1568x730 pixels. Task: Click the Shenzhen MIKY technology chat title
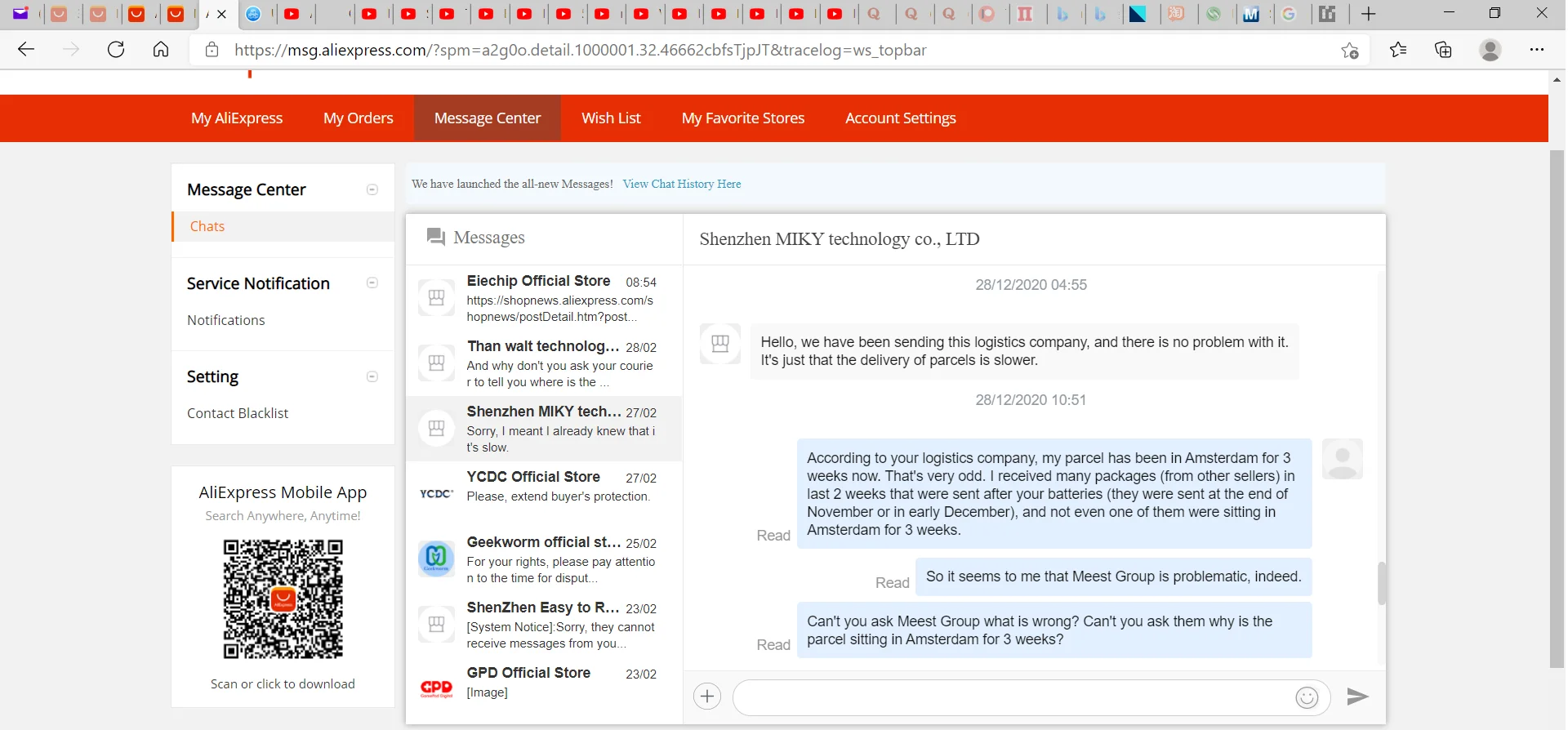840,239
